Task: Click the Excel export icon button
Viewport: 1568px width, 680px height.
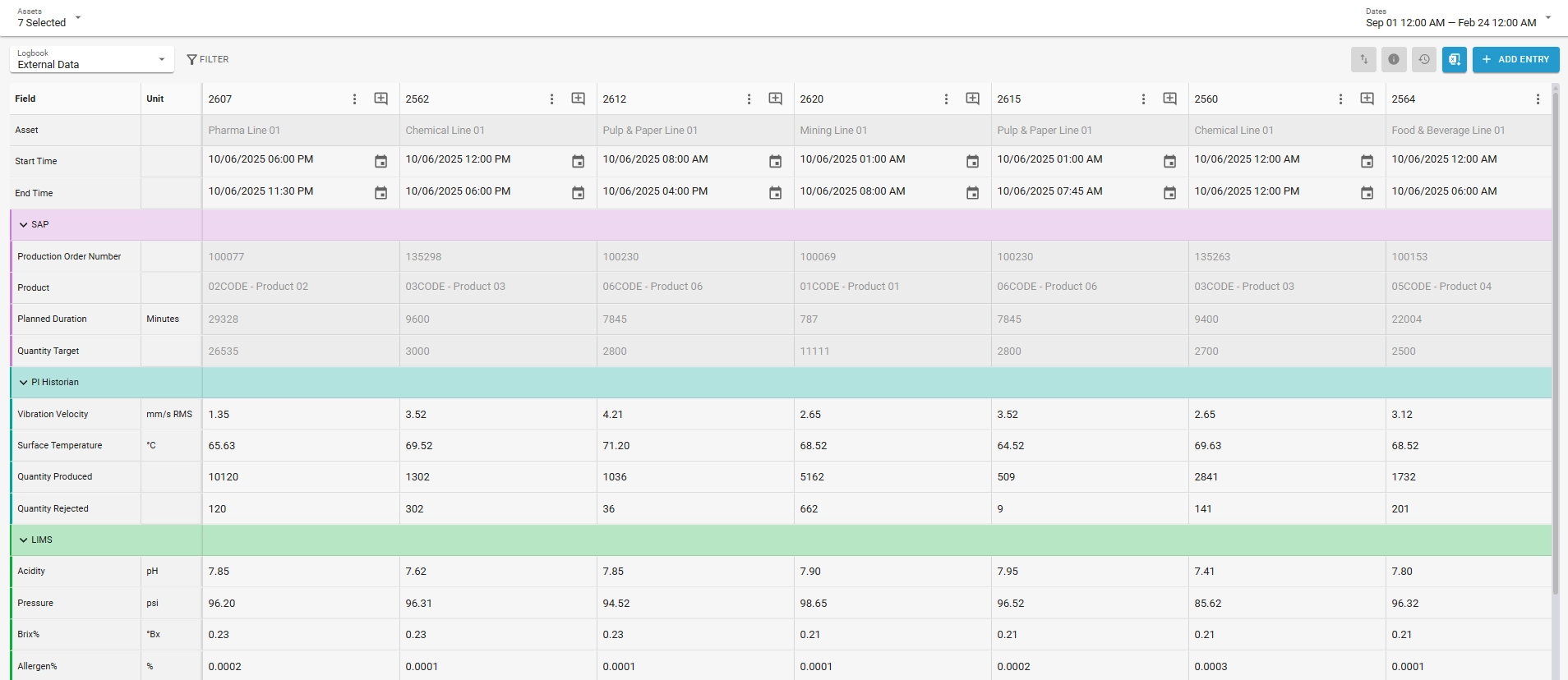Action: pyautogui.click(x=1454, y=59)
